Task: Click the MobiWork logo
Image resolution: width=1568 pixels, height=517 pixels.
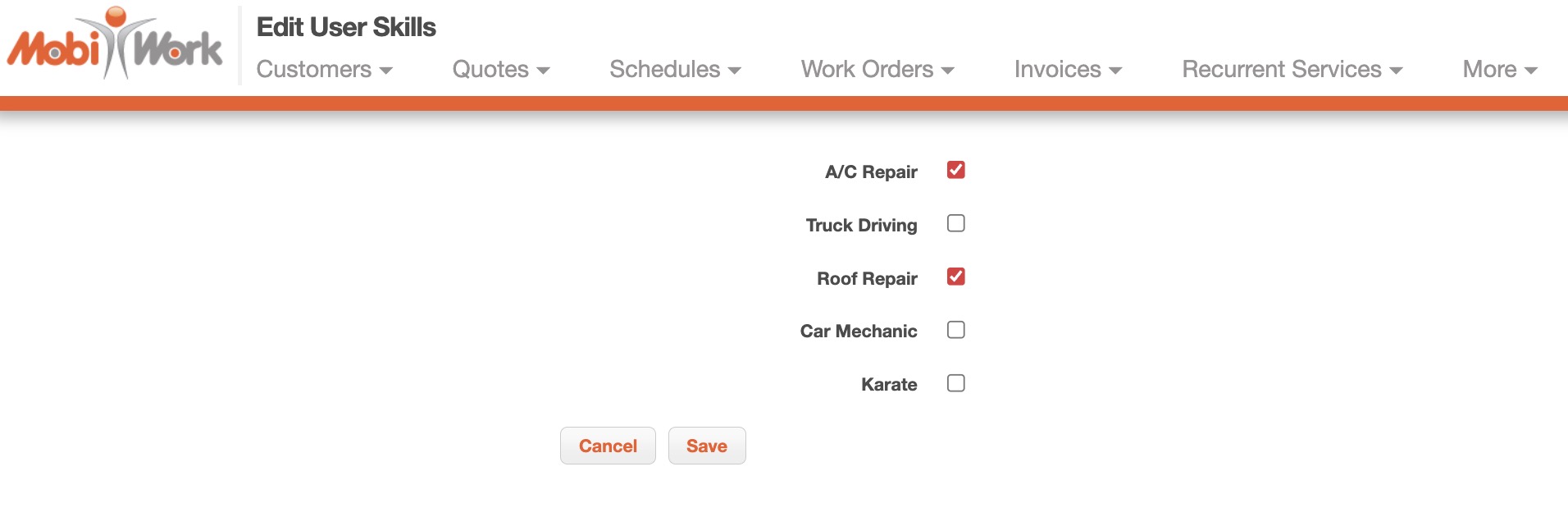Action: click(115, 44)
